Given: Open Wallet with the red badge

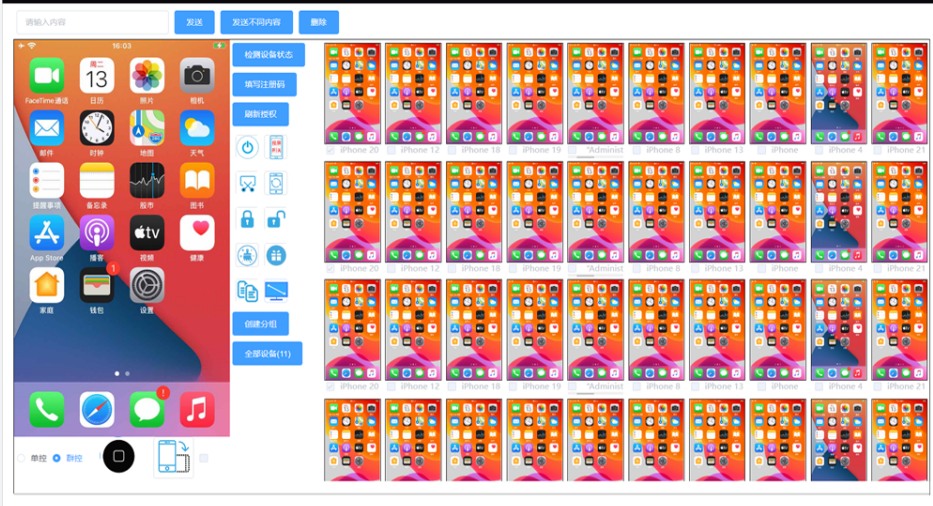Looking at the screenshot, I should [97, 285].
